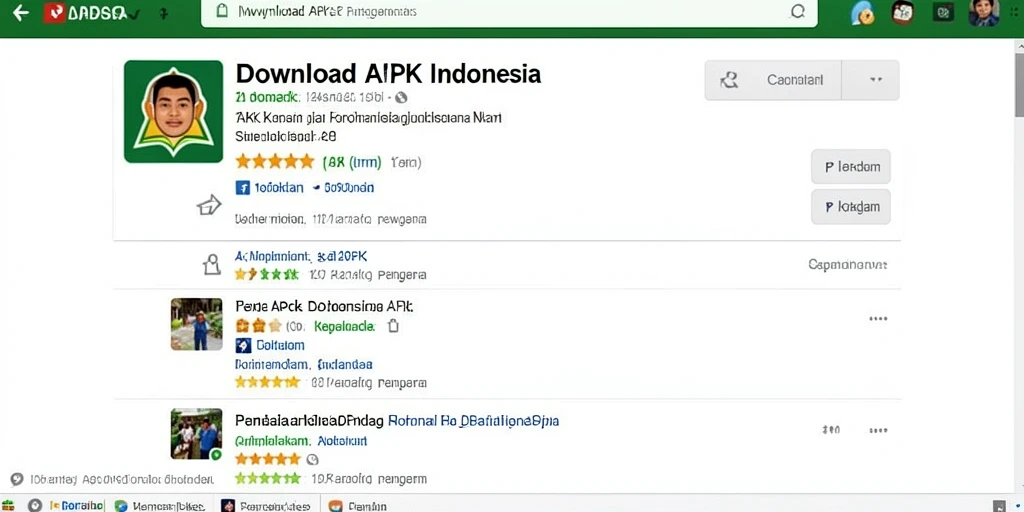Click the search magnifier in address bar
Viewport: 1024px width, 512px height.
797,12
